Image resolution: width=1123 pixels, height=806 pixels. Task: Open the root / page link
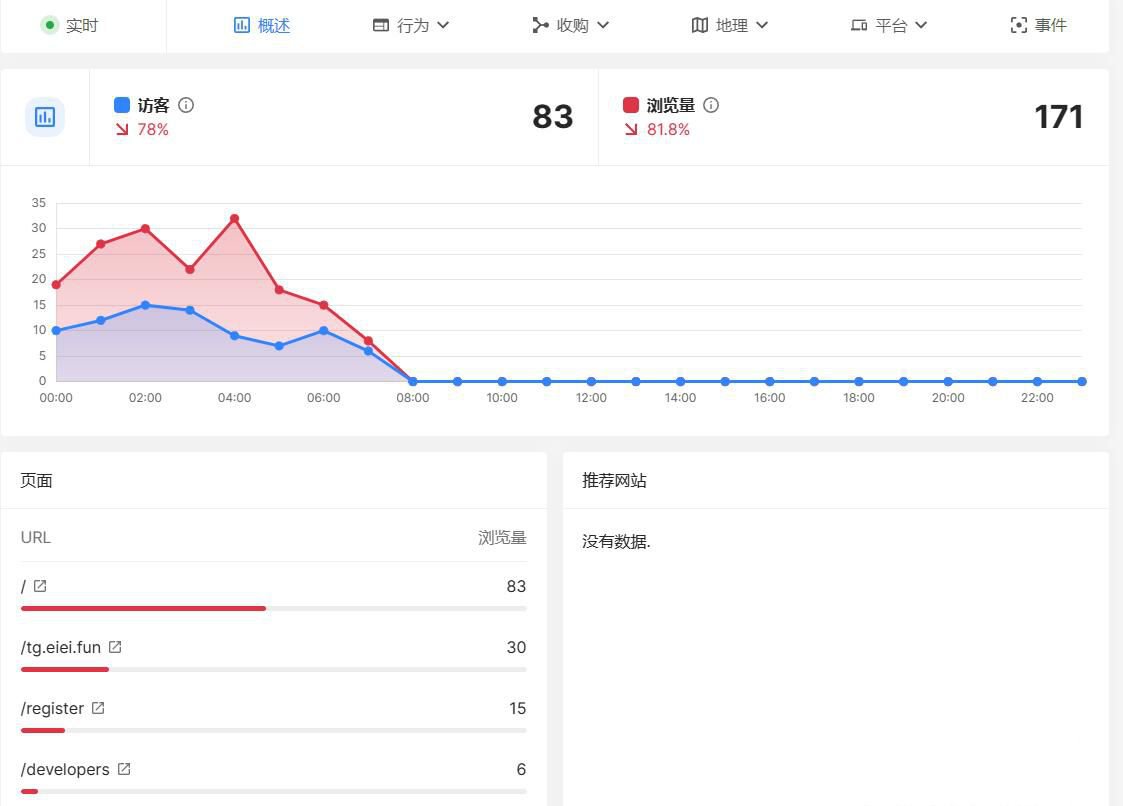pos(22,586)
